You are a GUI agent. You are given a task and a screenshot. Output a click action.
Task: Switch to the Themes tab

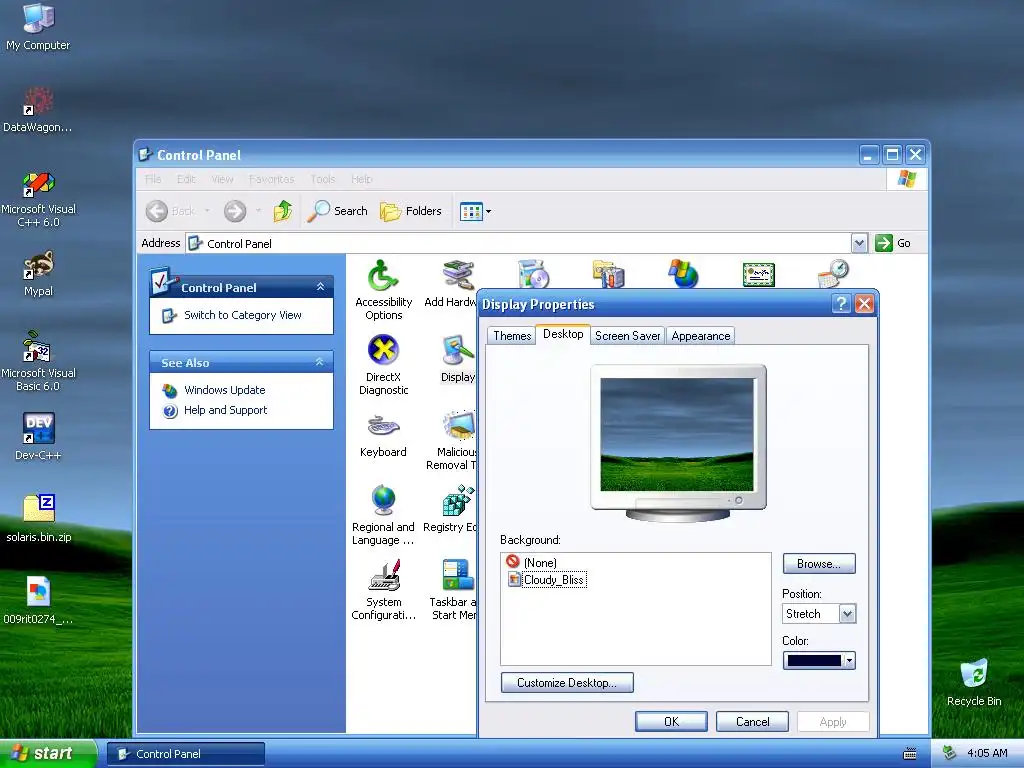coord(512,336)
